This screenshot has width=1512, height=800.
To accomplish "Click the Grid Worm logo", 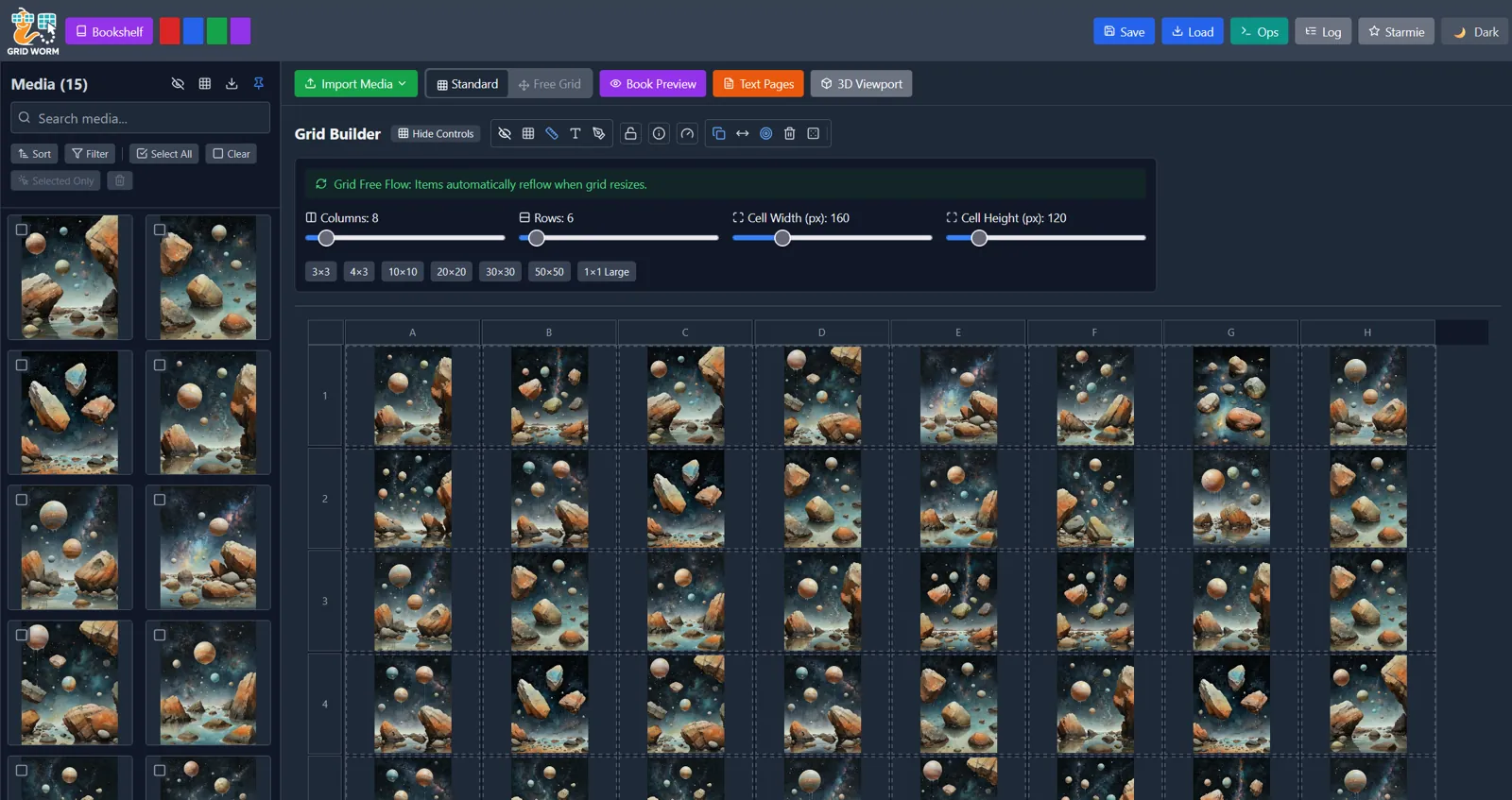I will pos(33,31).
